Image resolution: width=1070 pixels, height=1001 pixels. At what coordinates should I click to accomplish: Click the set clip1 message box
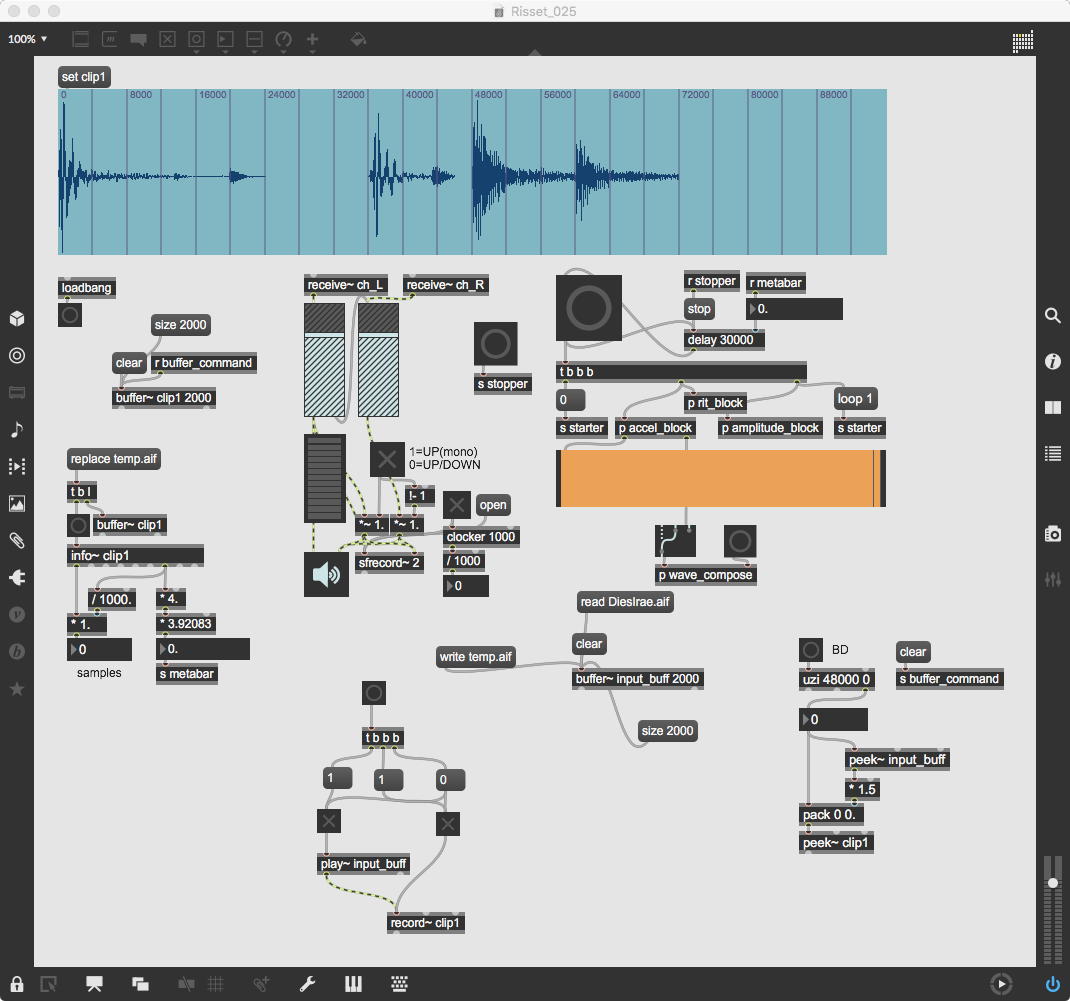84,77
